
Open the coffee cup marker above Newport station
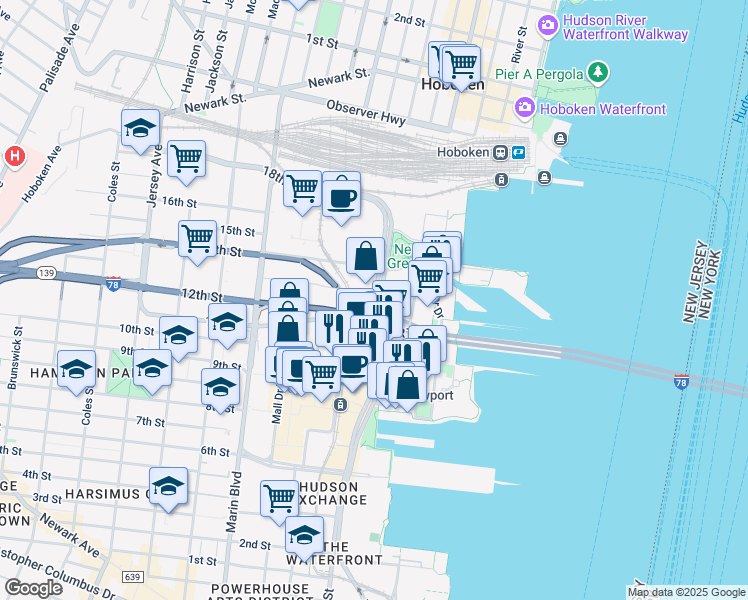point(352,368)
